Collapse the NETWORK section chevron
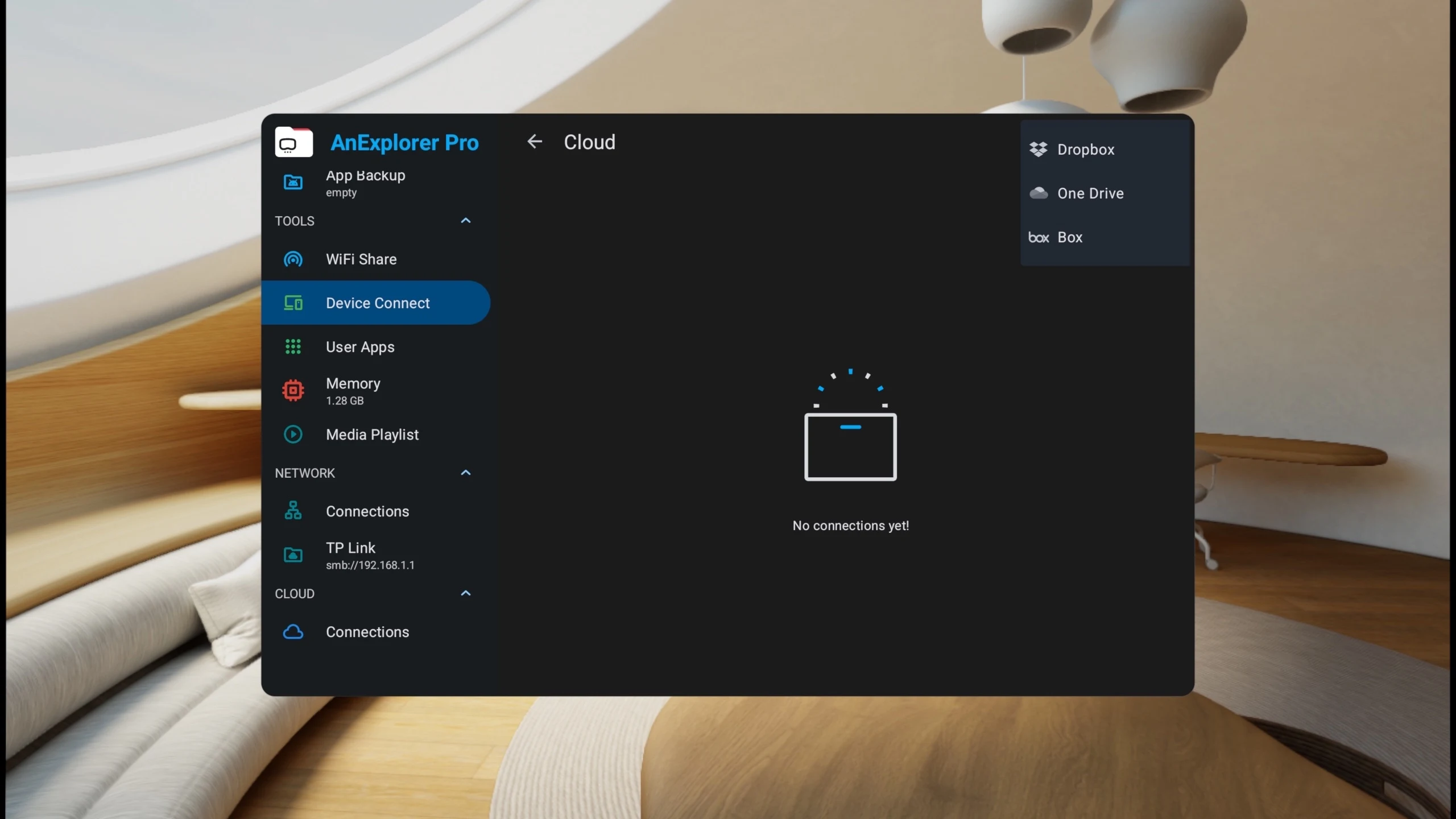This screenshot has height=819, width=1456. [x=466, y=473]
